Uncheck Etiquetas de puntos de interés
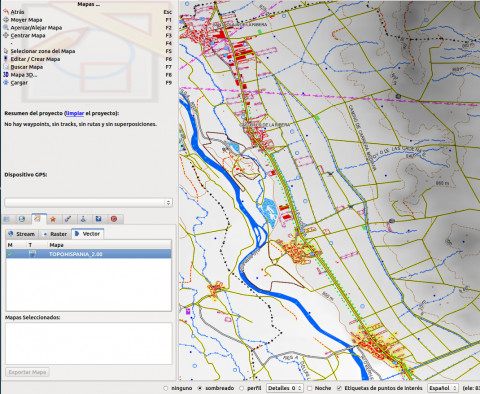480x394 pixels. pos(339,388)
